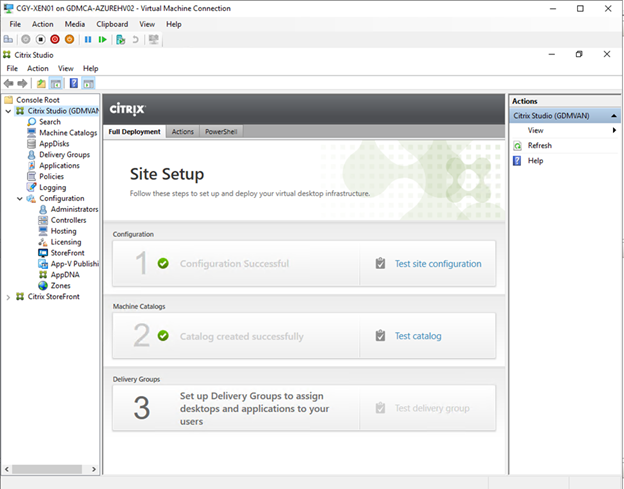Select the Full Deployment tab

[135, 132]
